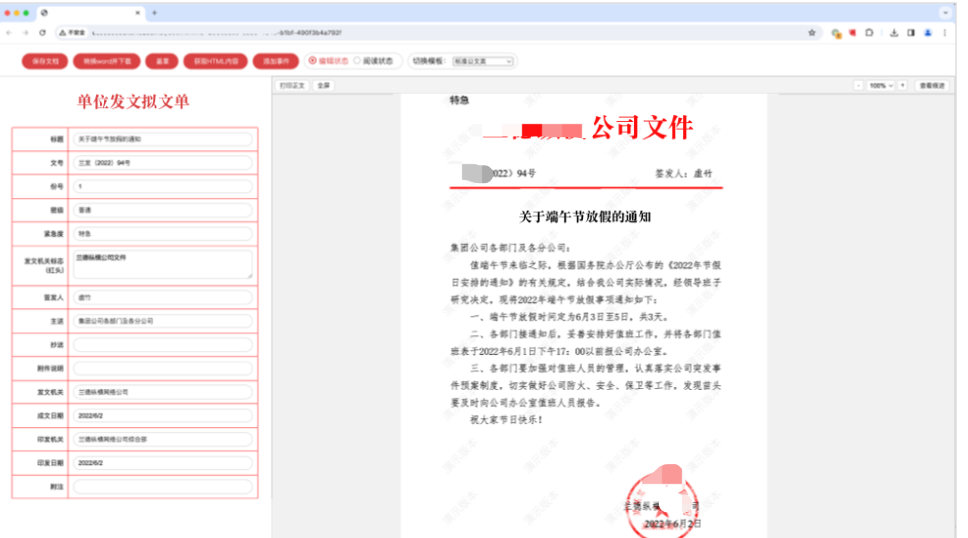968x538 pixels.
Task: Click the empty 附注 remarks input field
Action: (163, 487)
